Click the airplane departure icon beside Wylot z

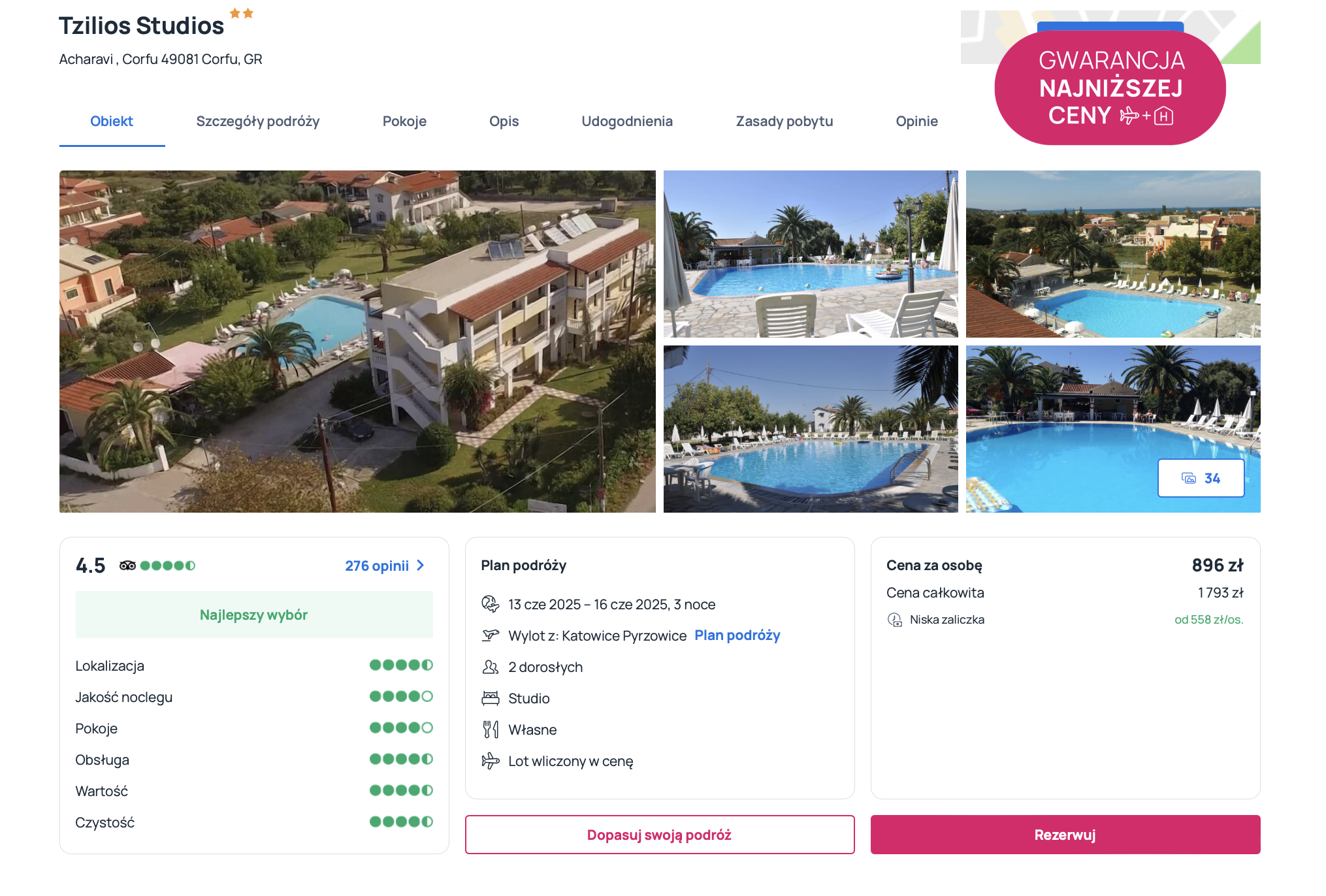490,635
